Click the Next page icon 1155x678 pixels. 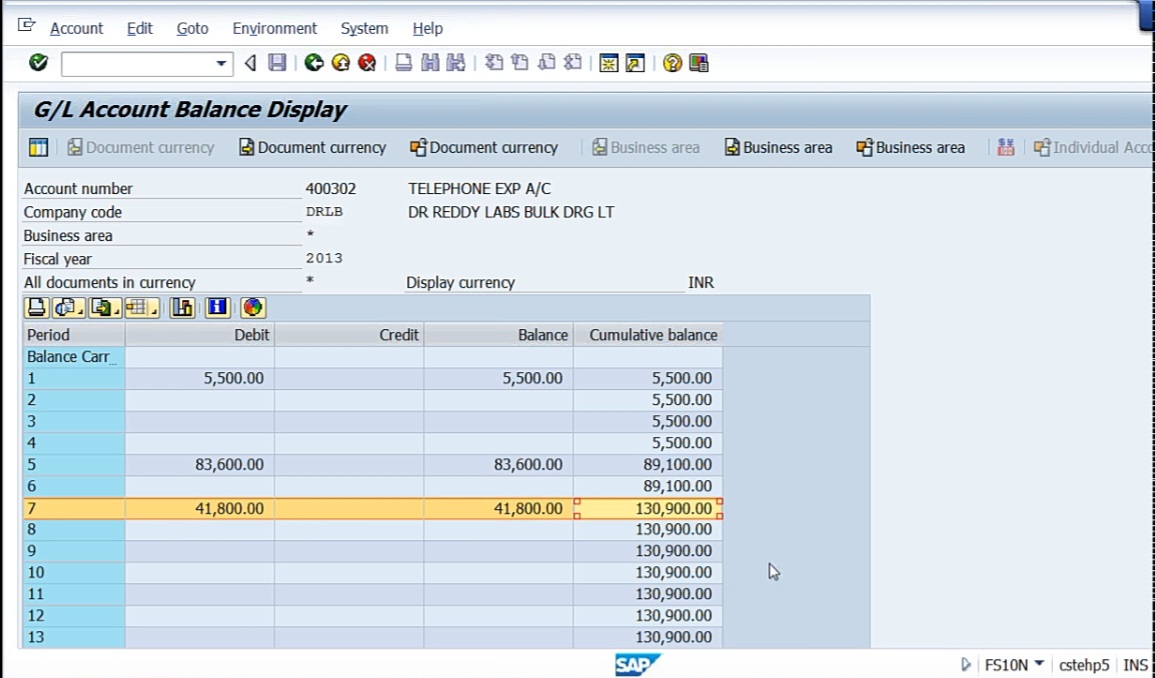click(547, 63)
